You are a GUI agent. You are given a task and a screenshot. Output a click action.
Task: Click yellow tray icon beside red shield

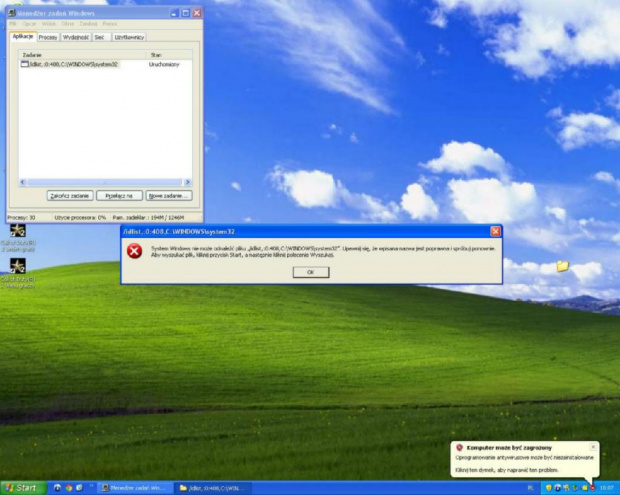coord(584,488)
